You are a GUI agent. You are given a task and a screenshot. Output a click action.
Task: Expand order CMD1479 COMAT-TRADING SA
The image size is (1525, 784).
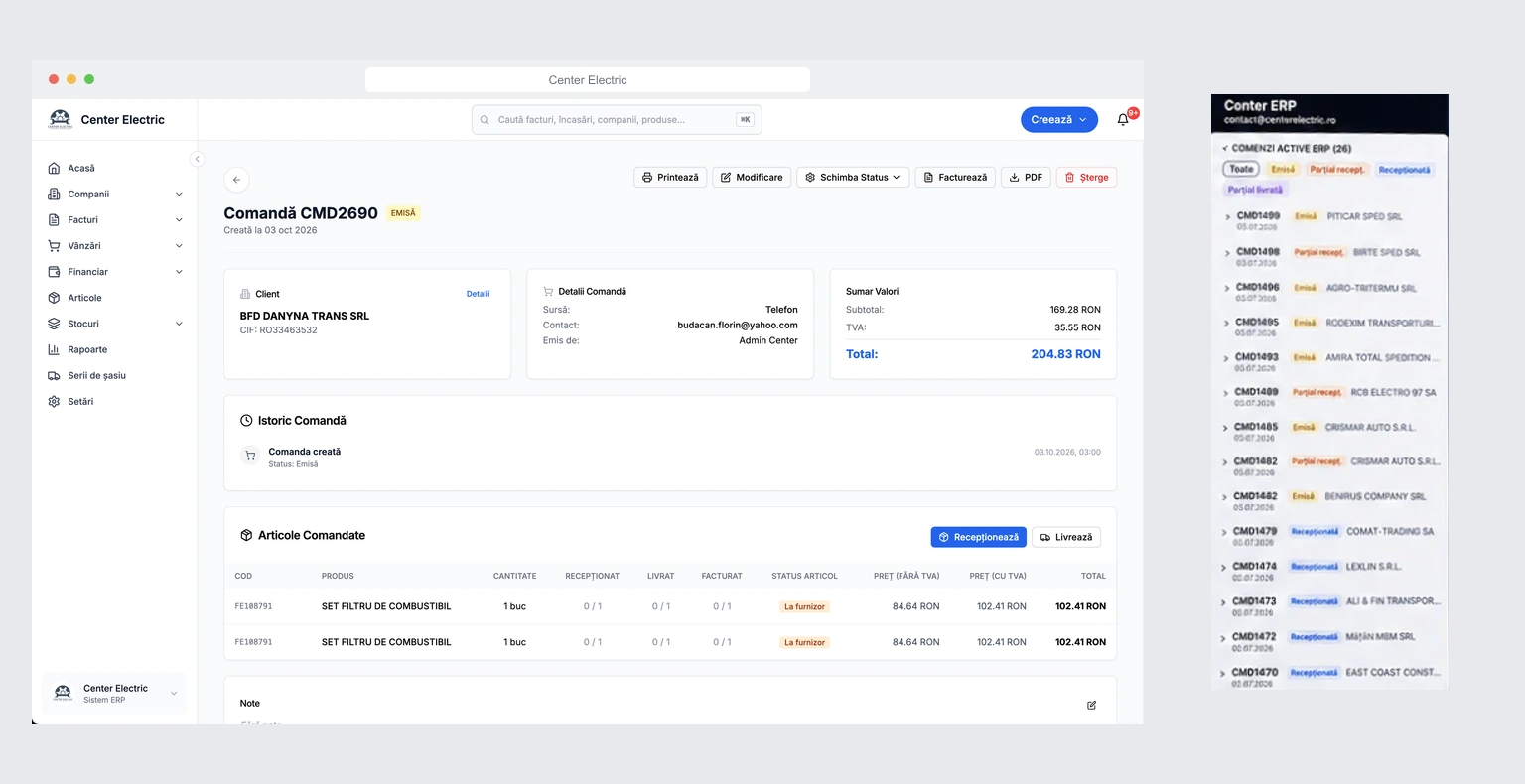point(1225,532)
